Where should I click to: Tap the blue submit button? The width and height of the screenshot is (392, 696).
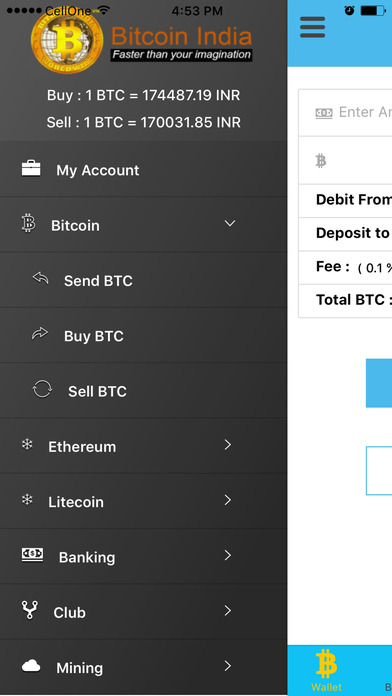[379, 383]
